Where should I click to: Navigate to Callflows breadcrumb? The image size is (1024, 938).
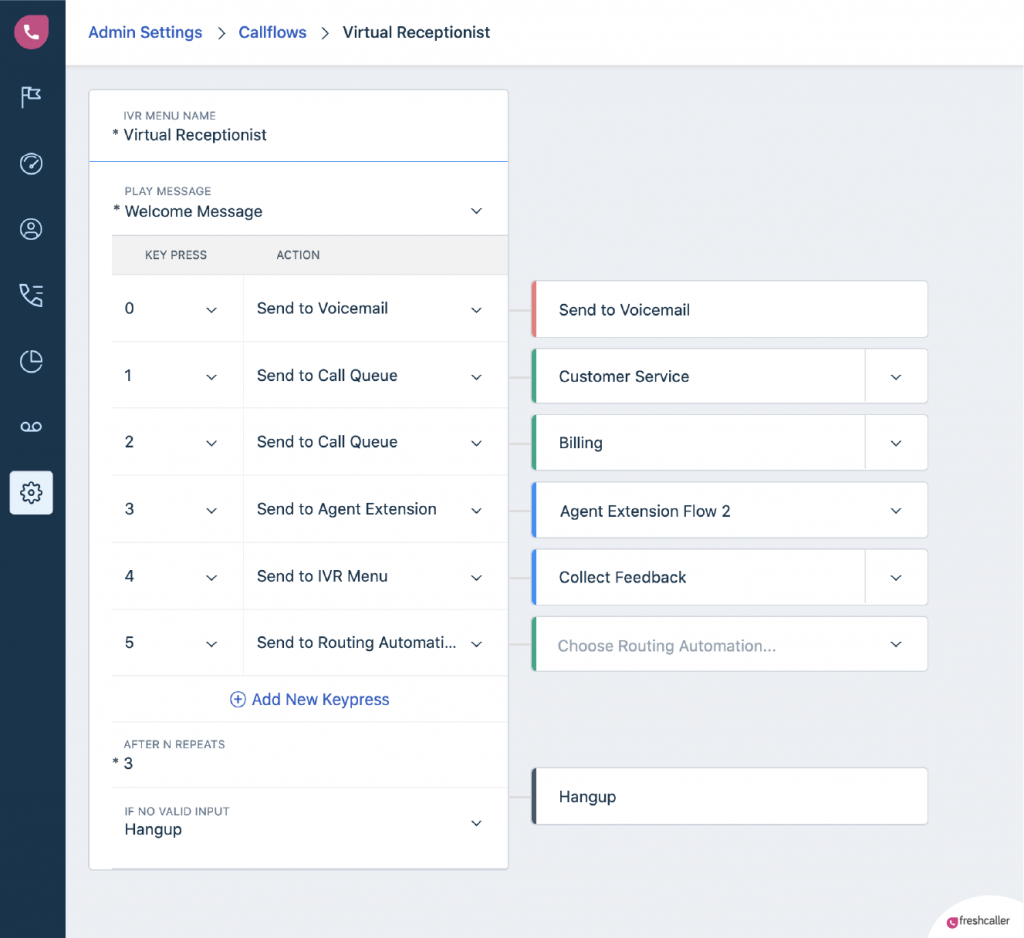272,32
